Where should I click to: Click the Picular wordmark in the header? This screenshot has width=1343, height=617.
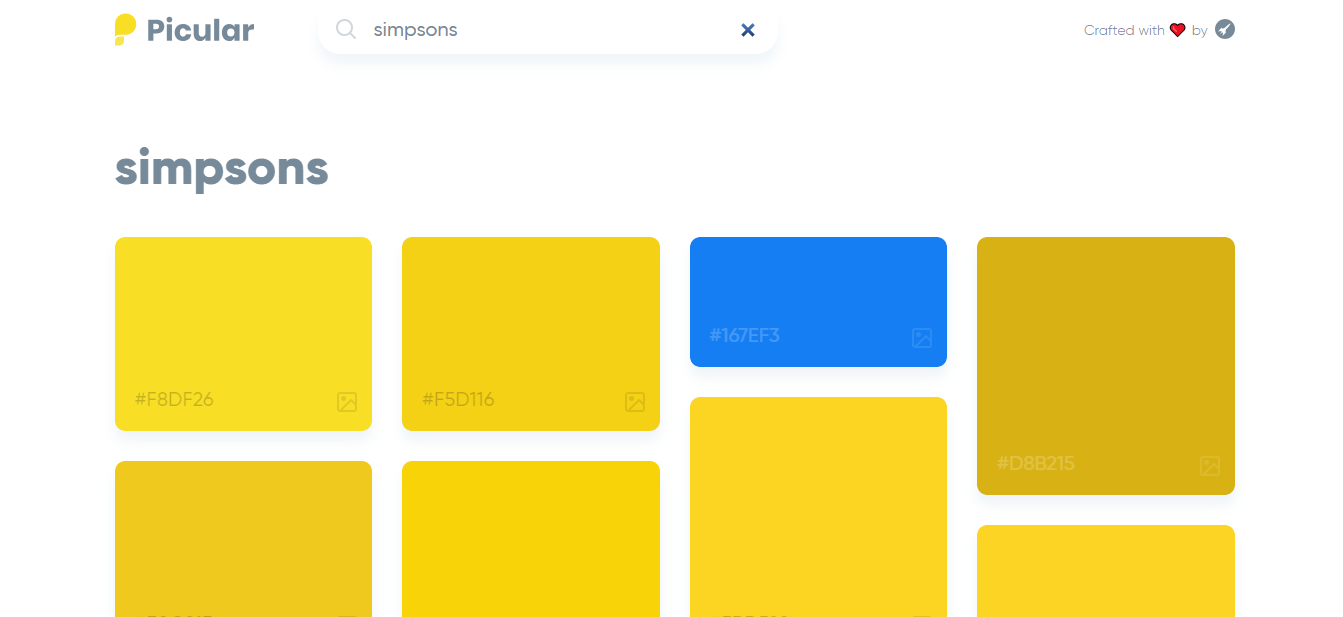point(200,30)
